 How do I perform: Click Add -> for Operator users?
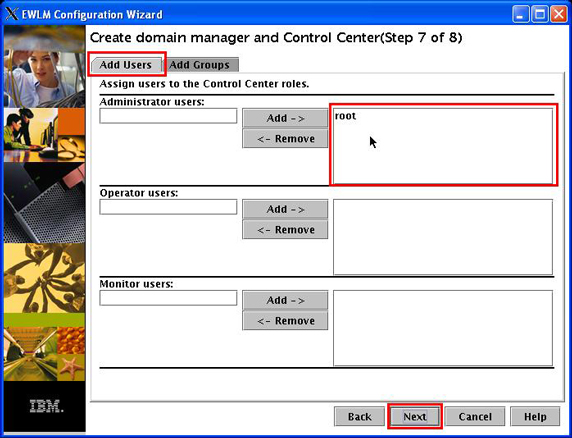click(285, 209)
